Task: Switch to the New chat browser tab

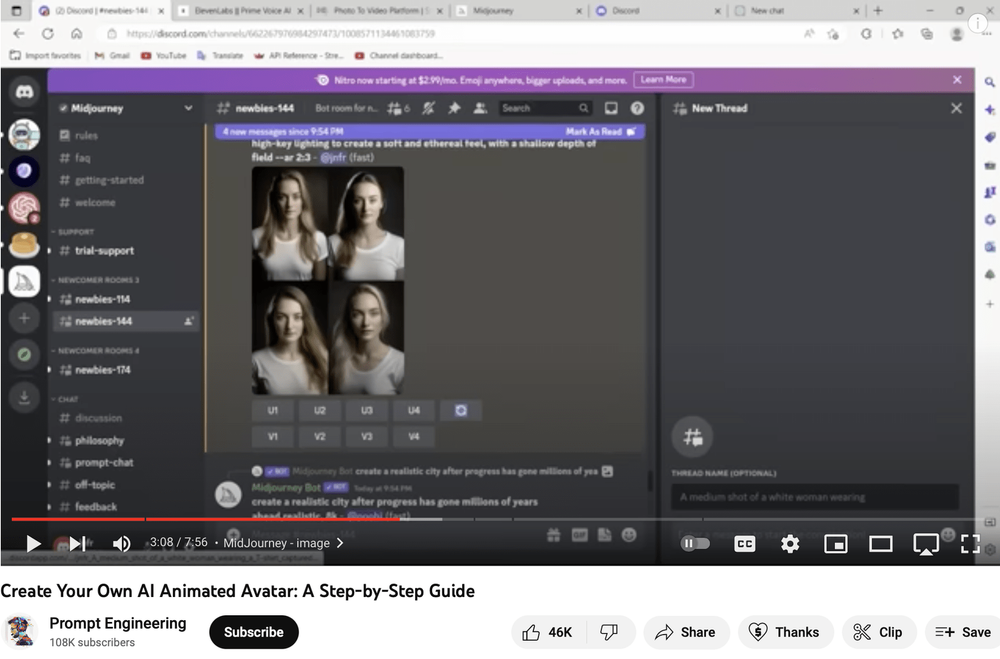Action: point(796,11)
